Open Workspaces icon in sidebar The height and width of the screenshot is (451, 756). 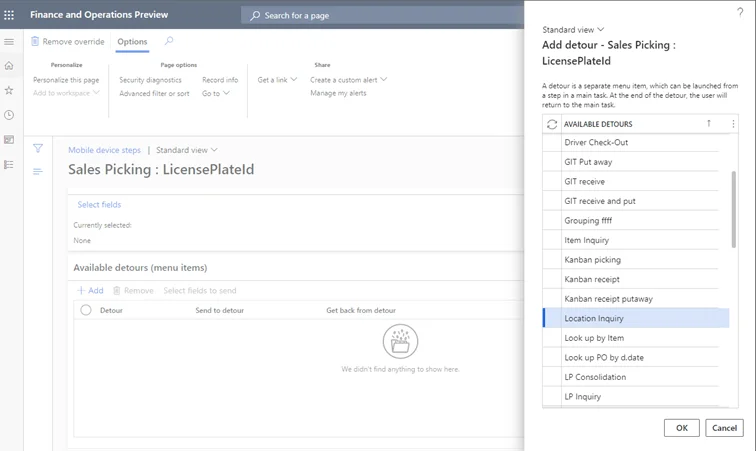(9, 140)
